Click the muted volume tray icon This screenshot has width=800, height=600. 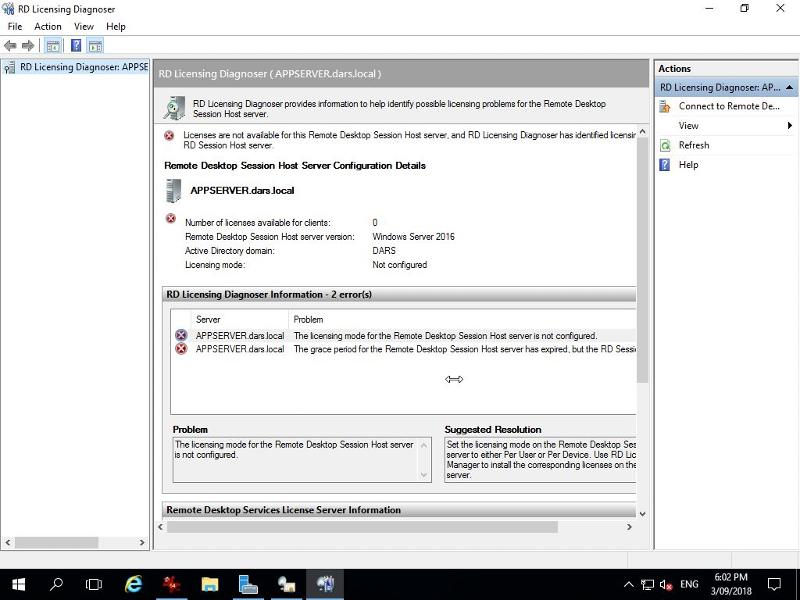tap(666, 585)
